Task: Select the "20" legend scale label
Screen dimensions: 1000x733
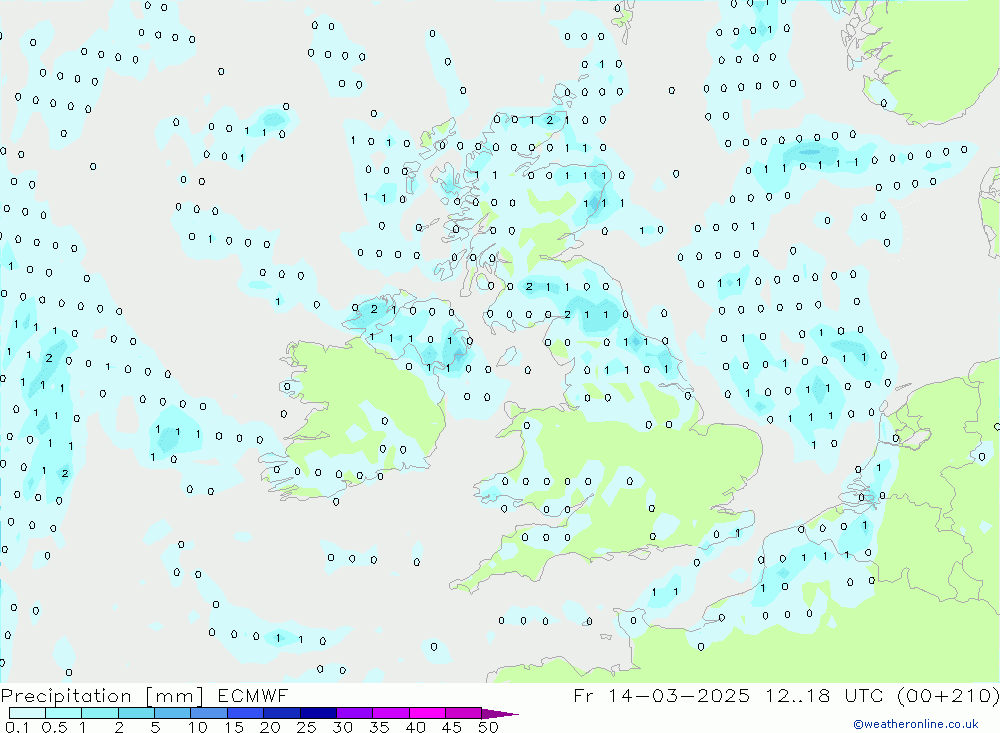Action: click(x=270, y=727)
